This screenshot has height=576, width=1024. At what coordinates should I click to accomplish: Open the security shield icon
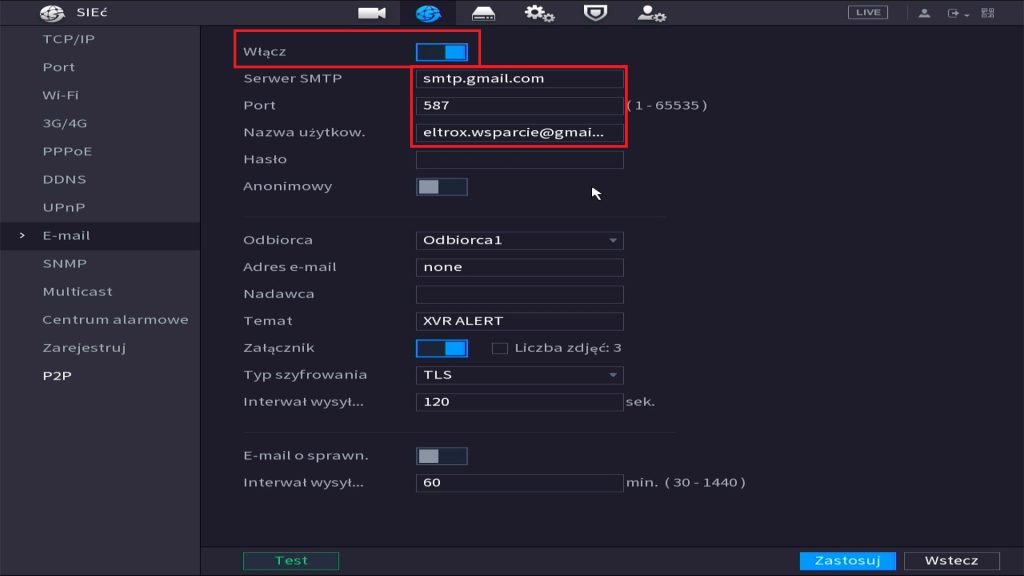[x=595, y=13]
